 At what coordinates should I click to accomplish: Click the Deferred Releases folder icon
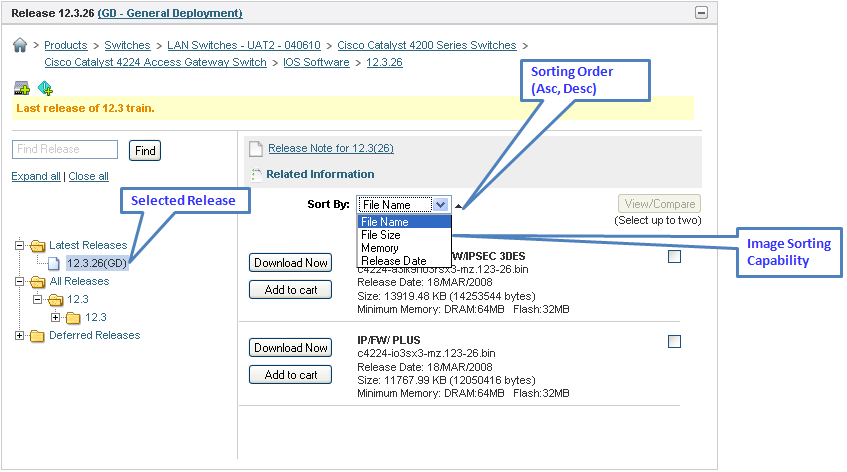point(37,336)
